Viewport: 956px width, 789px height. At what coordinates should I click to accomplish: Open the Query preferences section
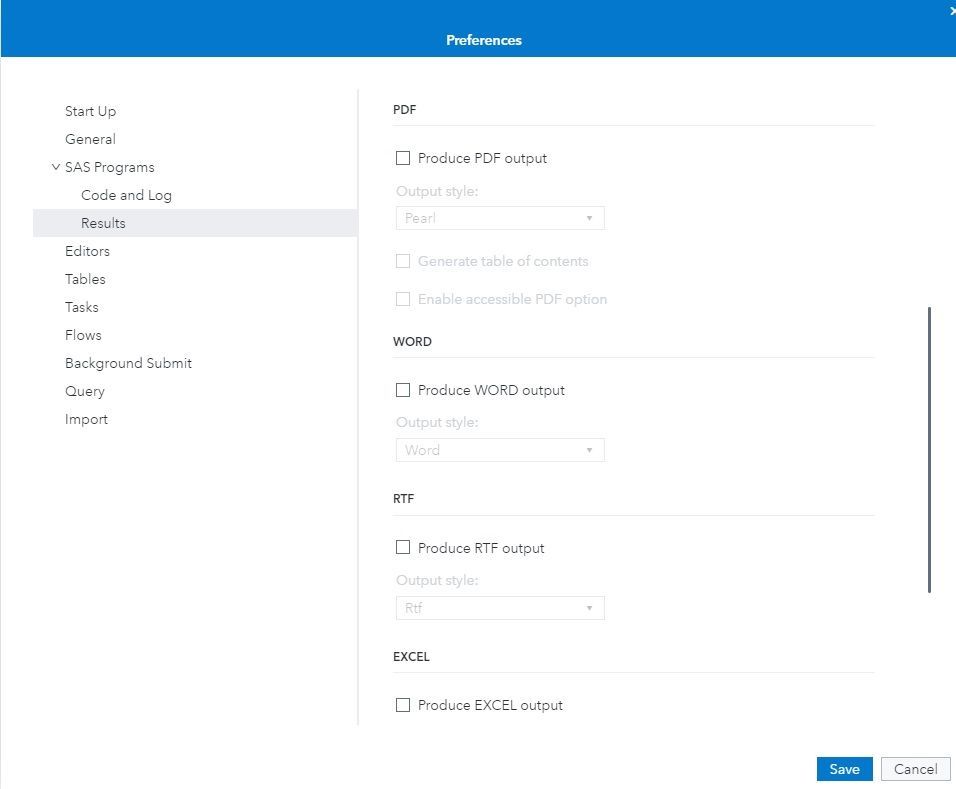click(x=85, y=391)
